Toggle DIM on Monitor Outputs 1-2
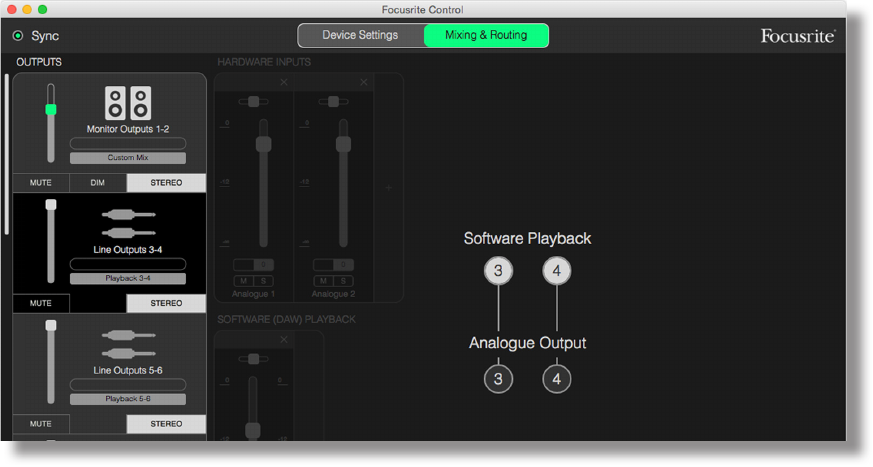The image size is (873, 467). click(x=97, y=183)
